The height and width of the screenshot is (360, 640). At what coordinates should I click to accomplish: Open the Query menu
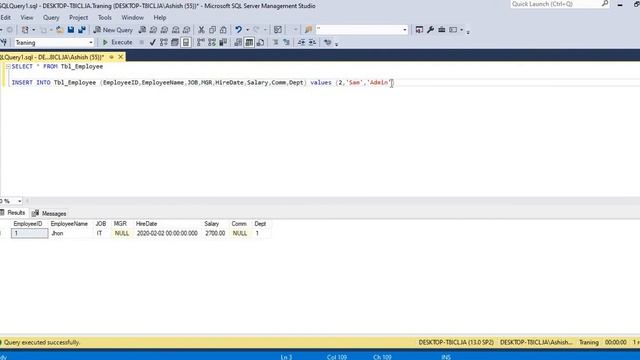tap(51, 18)
